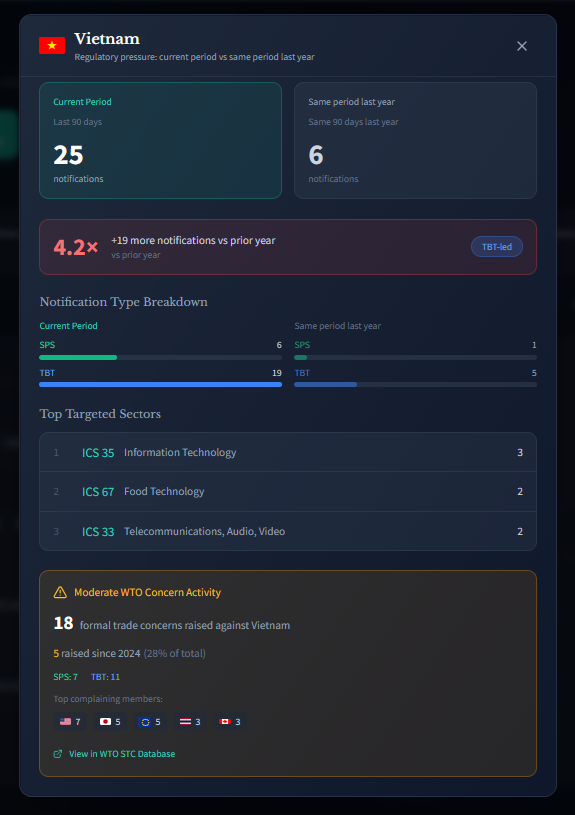Click the TBT-led badge
The image size is (575, 815).
coord(496,247)
